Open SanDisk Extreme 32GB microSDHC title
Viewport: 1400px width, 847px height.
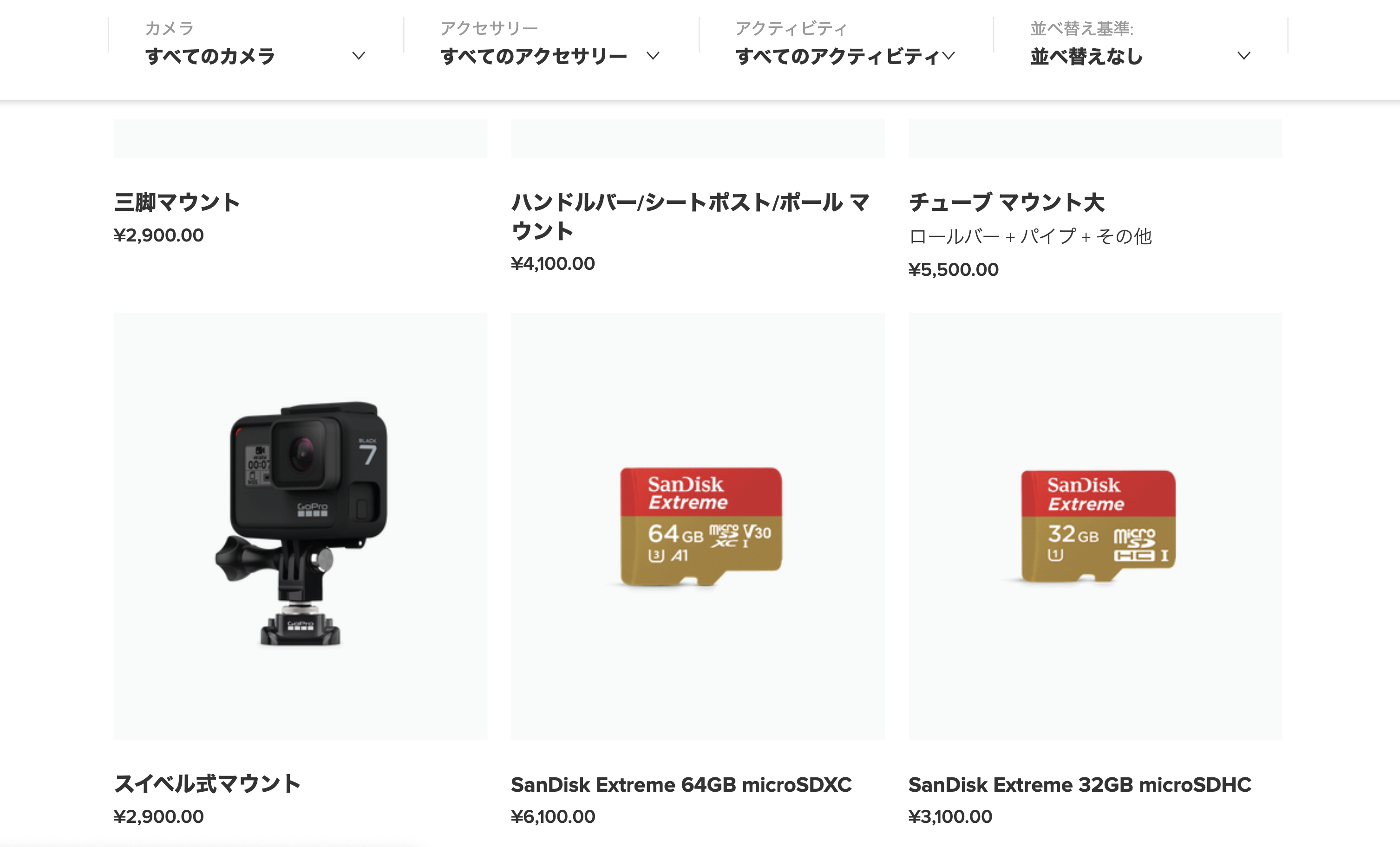1079,784
